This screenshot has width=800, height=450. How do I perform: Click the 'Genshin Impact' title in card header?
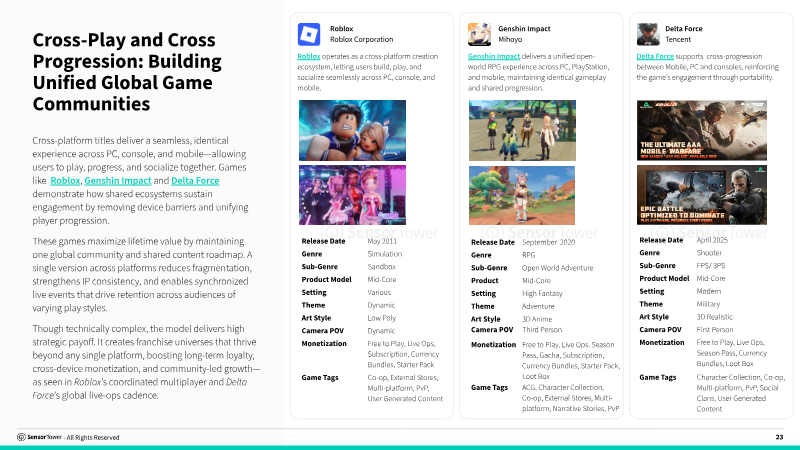pyautogui.click(x=524, y=29)
